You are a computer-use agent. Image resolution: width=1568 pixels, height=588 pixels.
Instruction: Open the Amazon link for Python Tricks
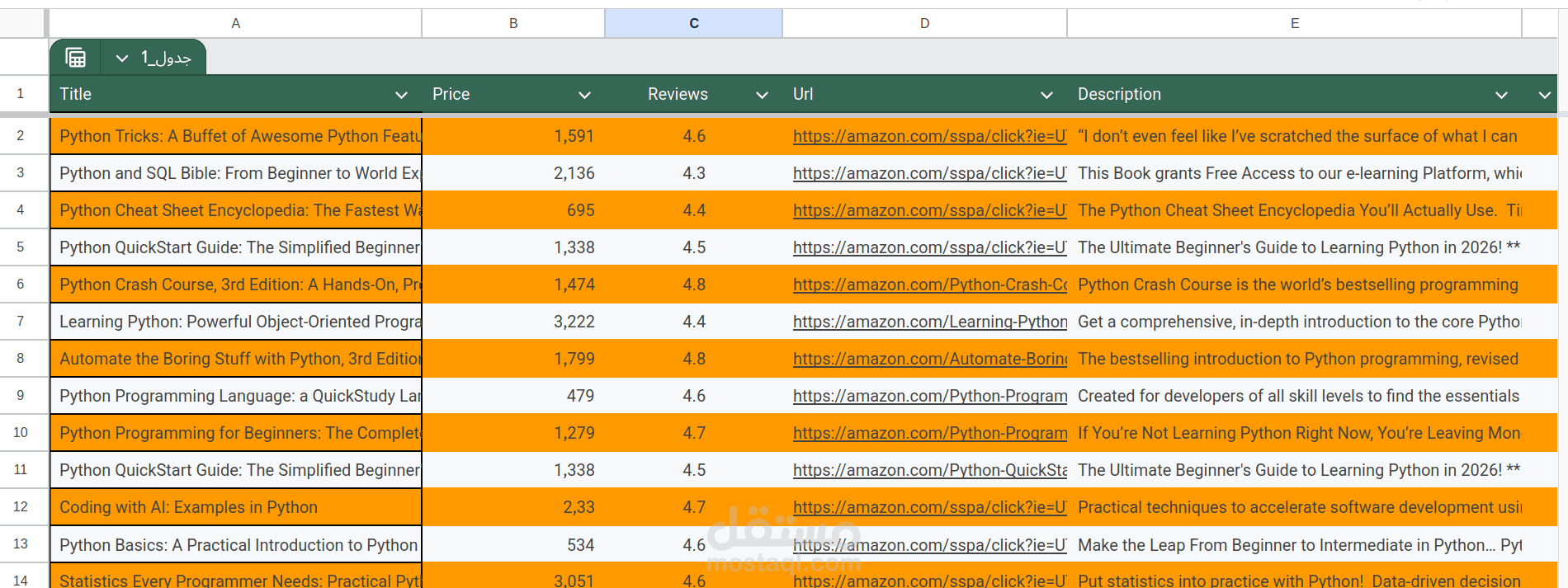coord(929,136)
